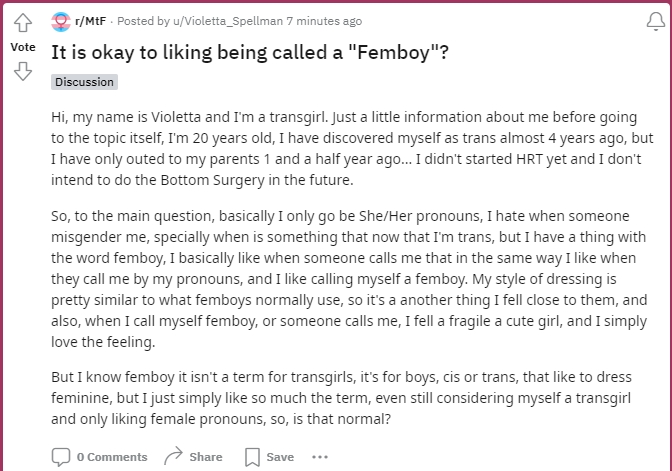Viewport: 672px width, 471px height.
Task: Open the r/MtF subreddit link
Action: coord(90,21)
